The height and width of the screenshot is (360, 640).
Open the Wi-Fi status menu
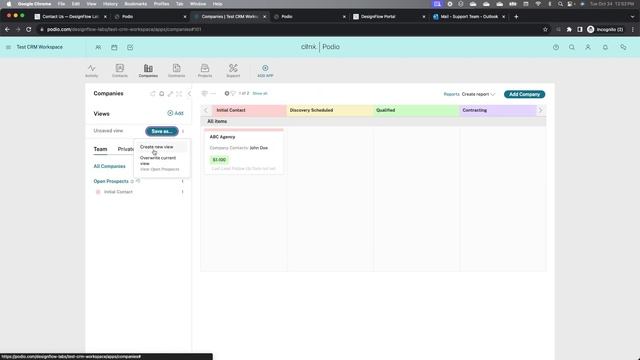pos(538,4)
